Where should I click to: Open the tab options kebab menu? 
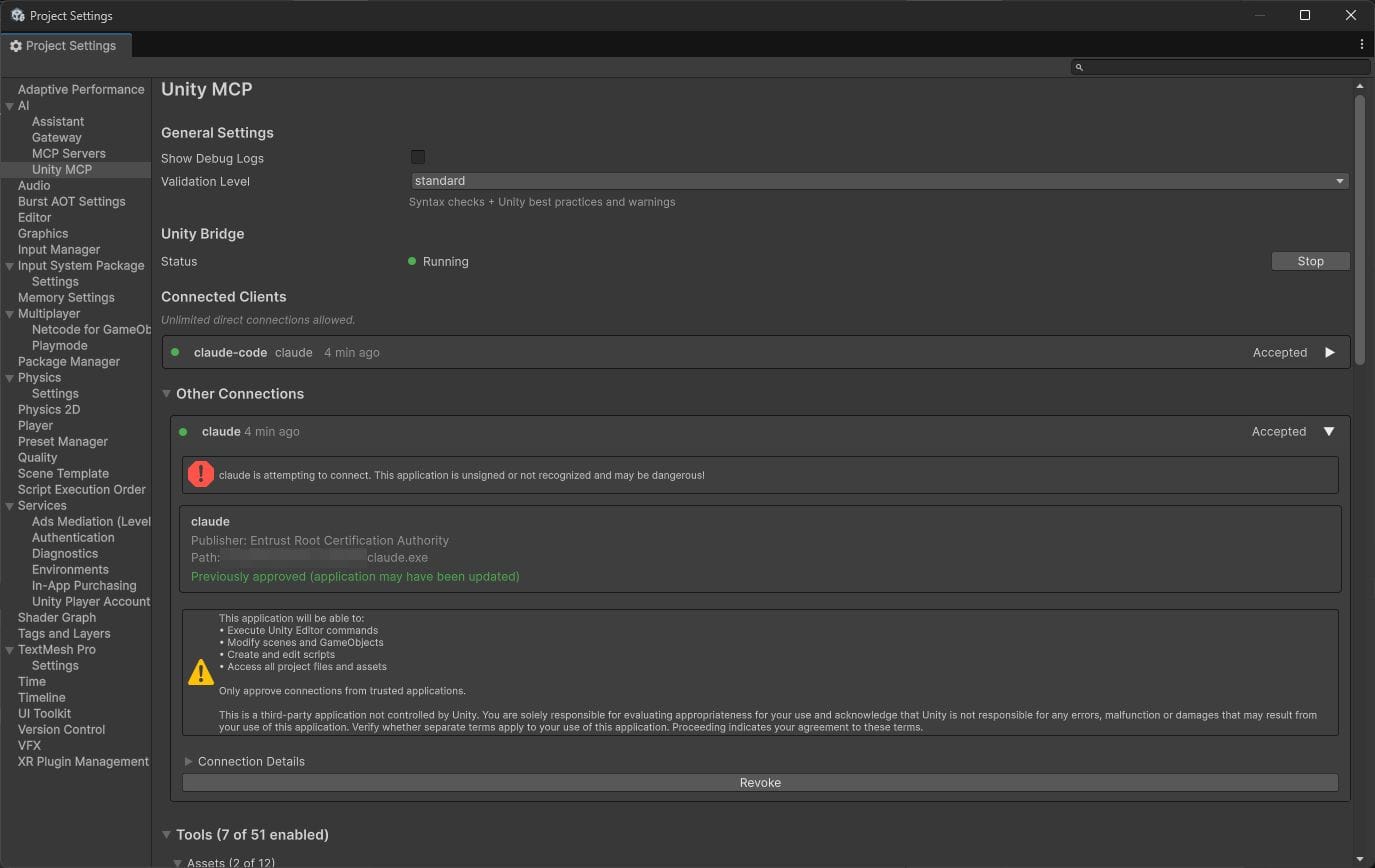tap(1361, 45)
